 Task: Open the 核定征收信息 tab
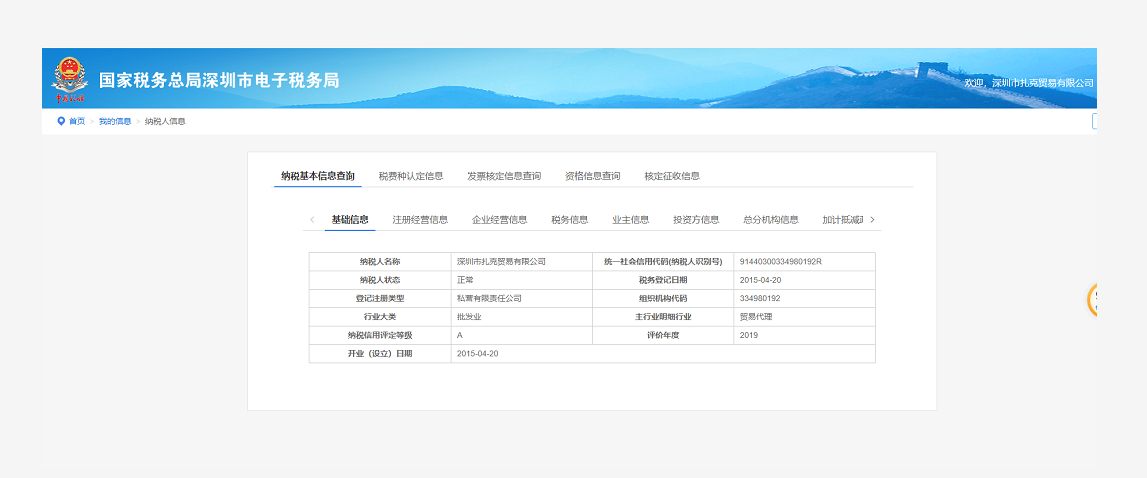click(x=671, y=176)
